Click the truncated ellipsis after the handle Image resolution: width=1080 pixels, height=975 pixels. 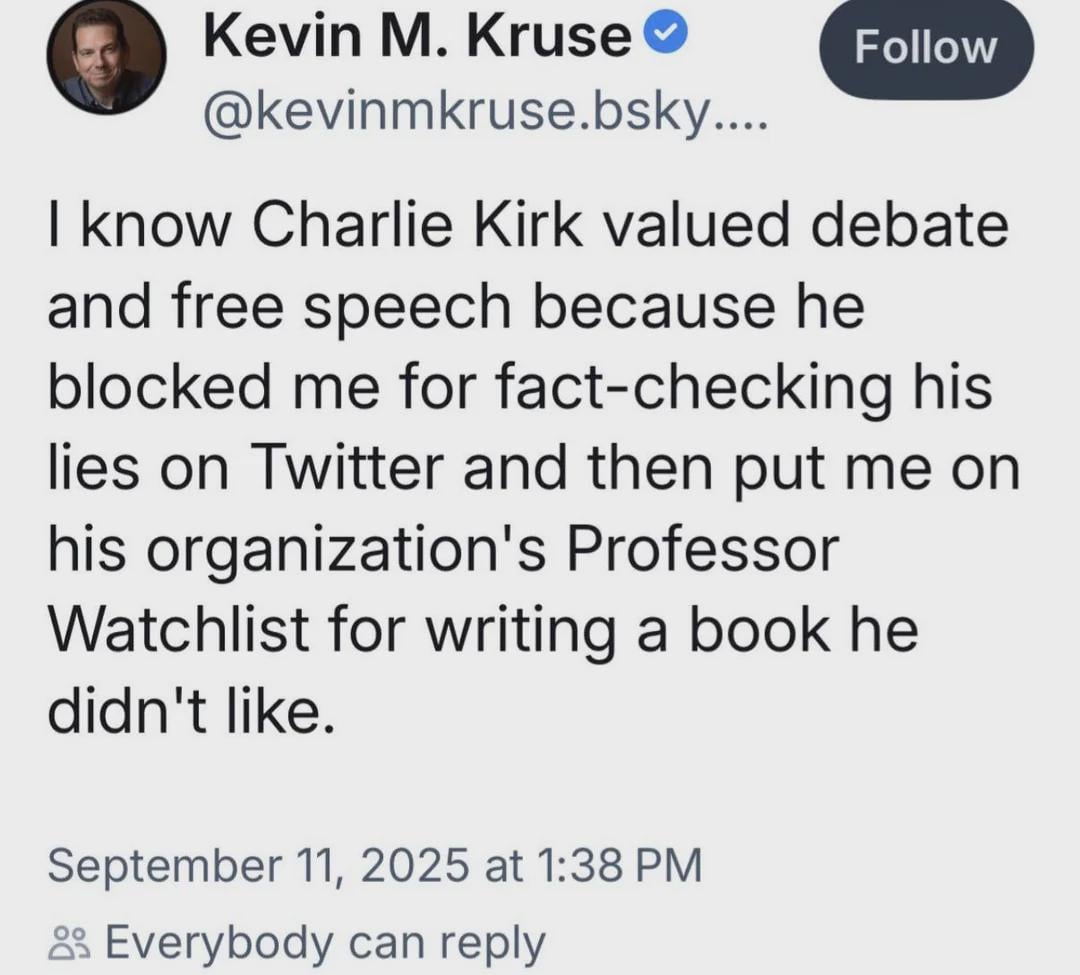coord(743,121)
